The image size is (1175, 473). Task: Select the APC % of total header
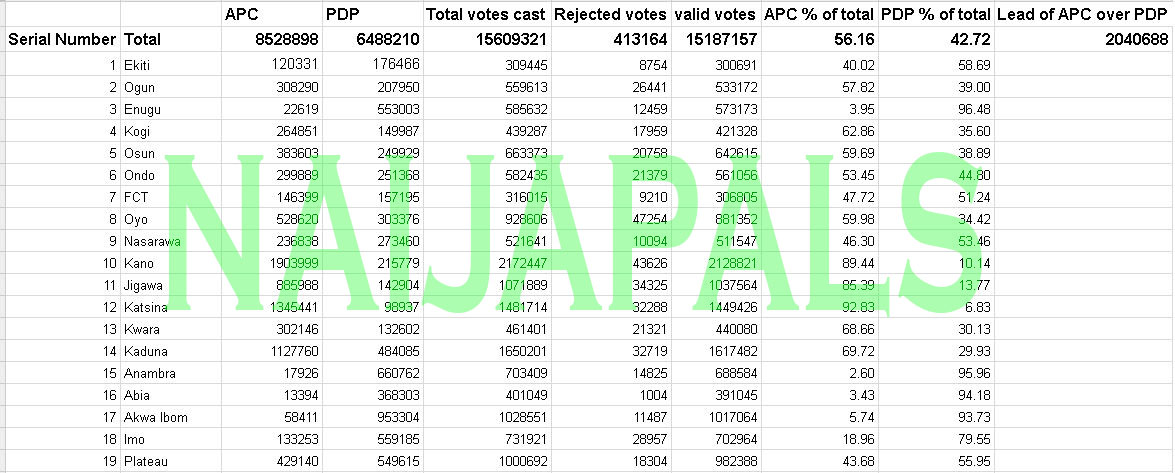pyautogui.click(x=820, y=13)
